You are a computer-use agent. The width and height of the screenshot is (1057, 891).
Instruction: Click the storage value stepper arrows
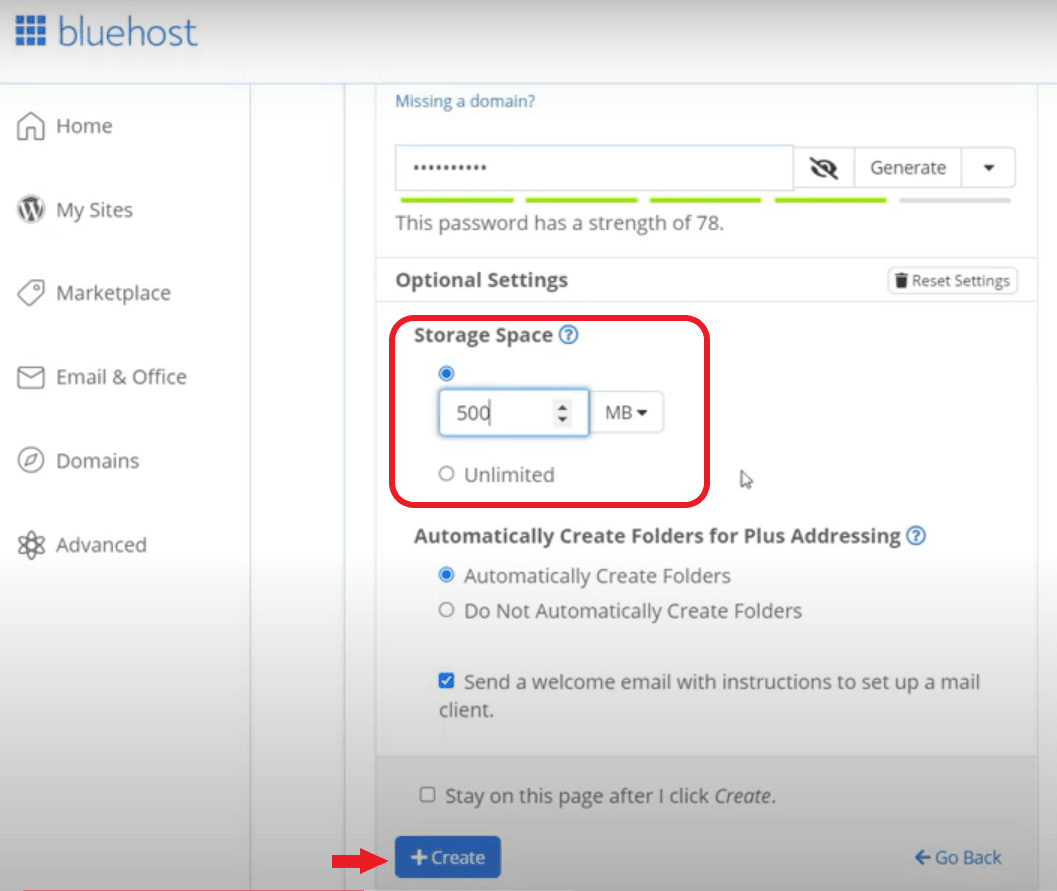pyautogui.click(x=562, y=412)
